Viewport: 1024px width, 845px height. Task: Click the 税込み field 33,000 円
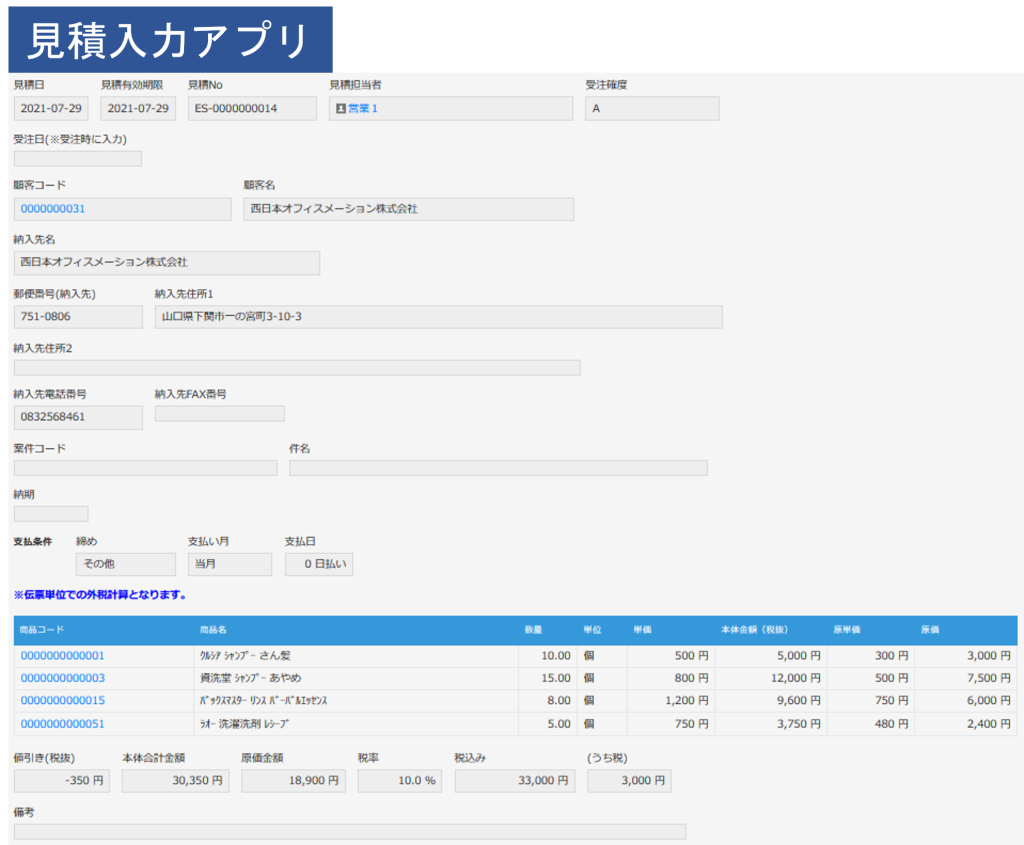pyautogui.click(x=515, y=781)
